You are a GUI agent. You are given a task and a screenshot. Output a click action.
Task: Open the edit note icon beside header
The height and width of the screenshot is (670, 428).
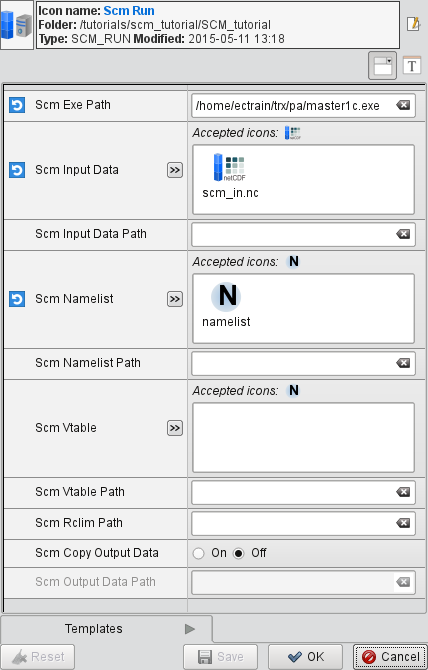[413, 24]
